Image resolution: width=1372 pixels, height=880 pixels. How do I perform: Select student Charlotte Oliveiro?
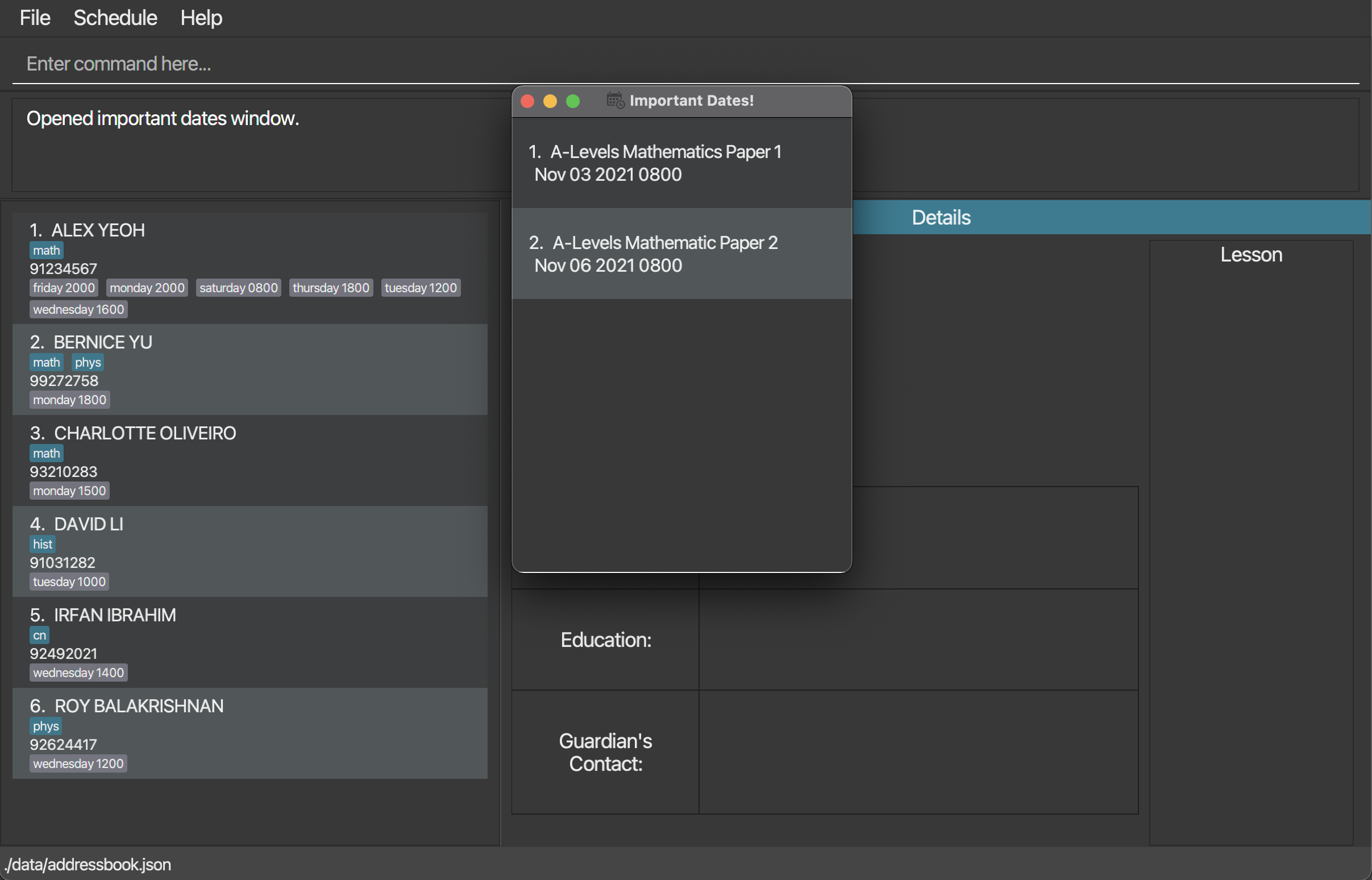coord(250,460)
